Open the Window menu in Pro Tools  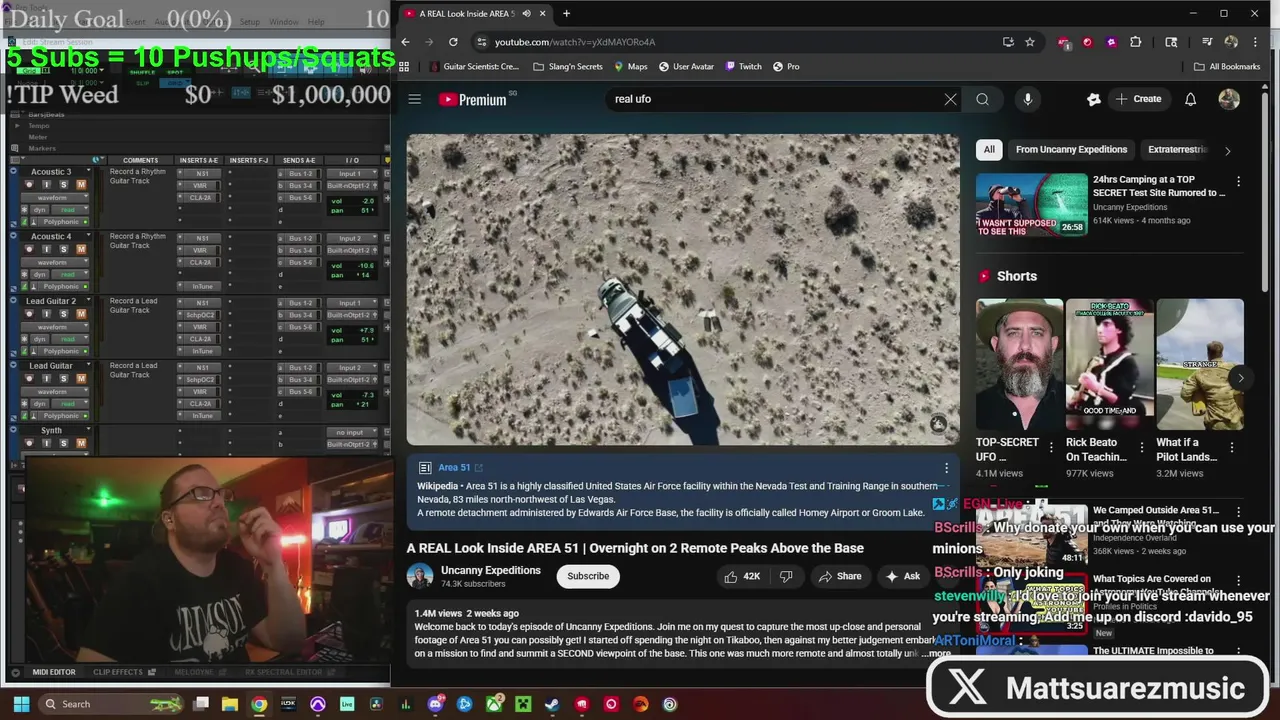point(283,22)
